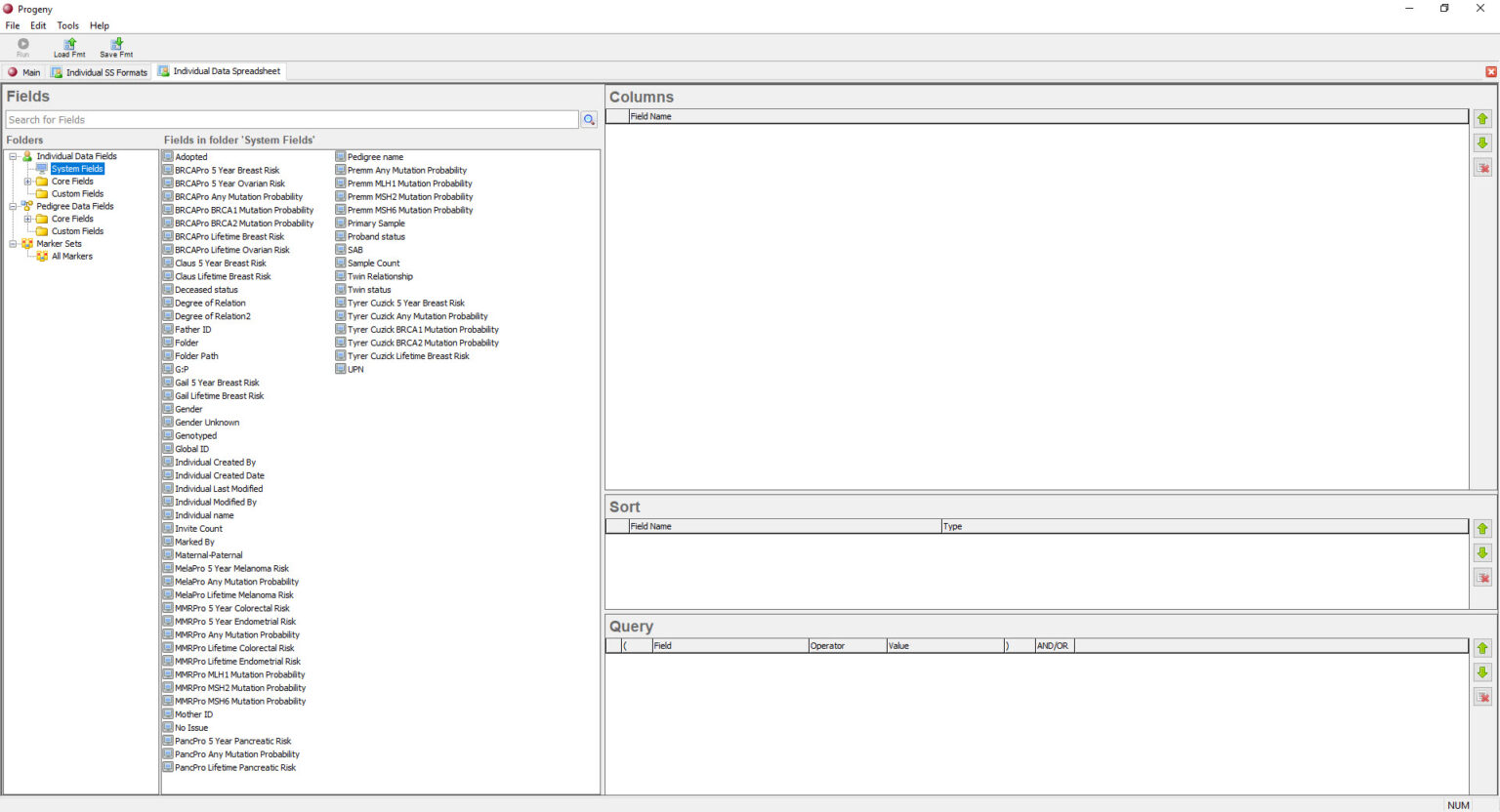
Task: Select the Gender field entry
Action: [x=188, y=409]
